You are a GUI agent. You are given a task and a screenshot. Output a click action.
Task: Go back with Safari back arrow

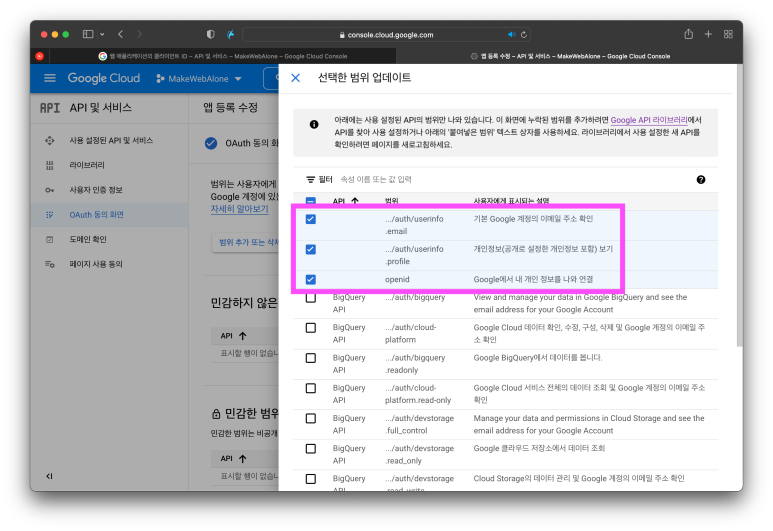point(120,34)
